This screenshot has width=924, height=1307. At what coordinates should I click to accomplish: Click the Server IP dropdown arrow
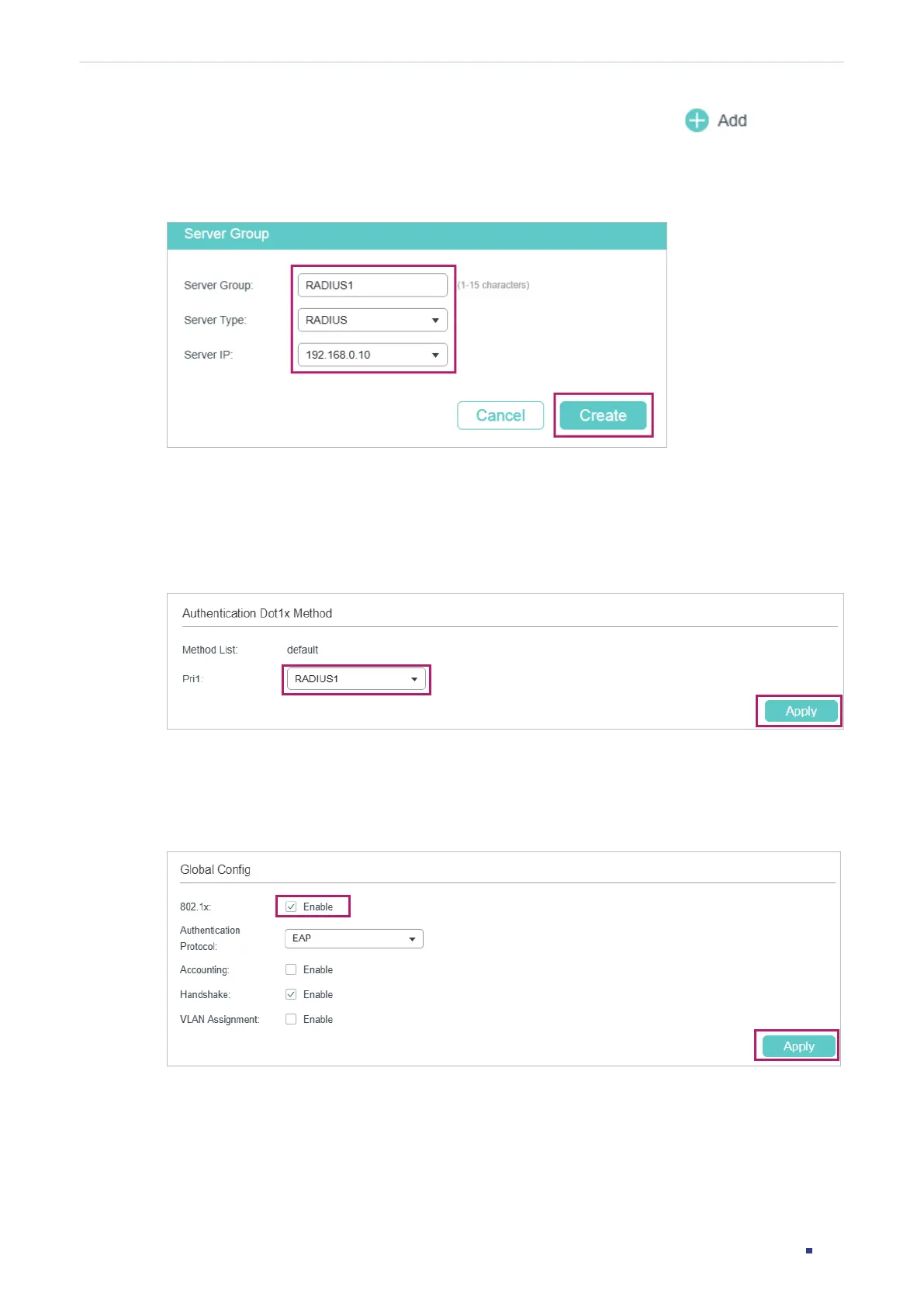[435, 355]
